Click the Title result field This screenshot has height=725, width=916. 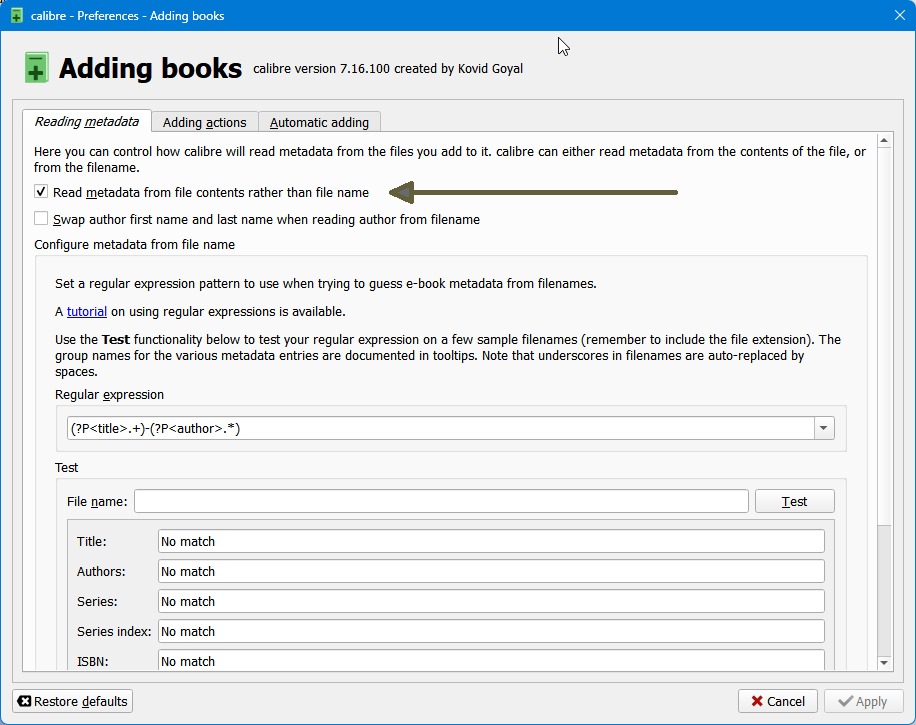(491, 541)
